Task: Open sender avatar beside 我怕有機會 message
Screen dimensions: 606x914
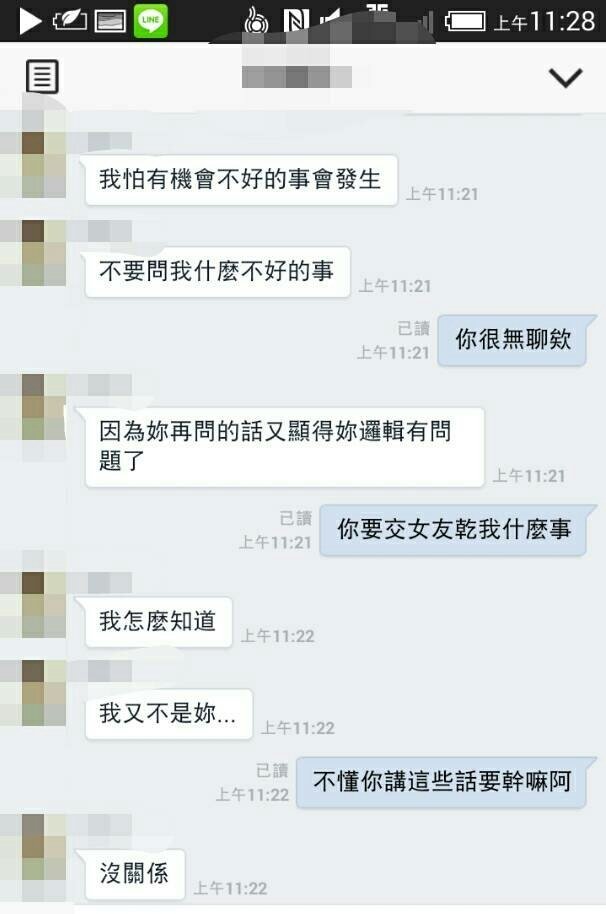Action: click(34, 165)
